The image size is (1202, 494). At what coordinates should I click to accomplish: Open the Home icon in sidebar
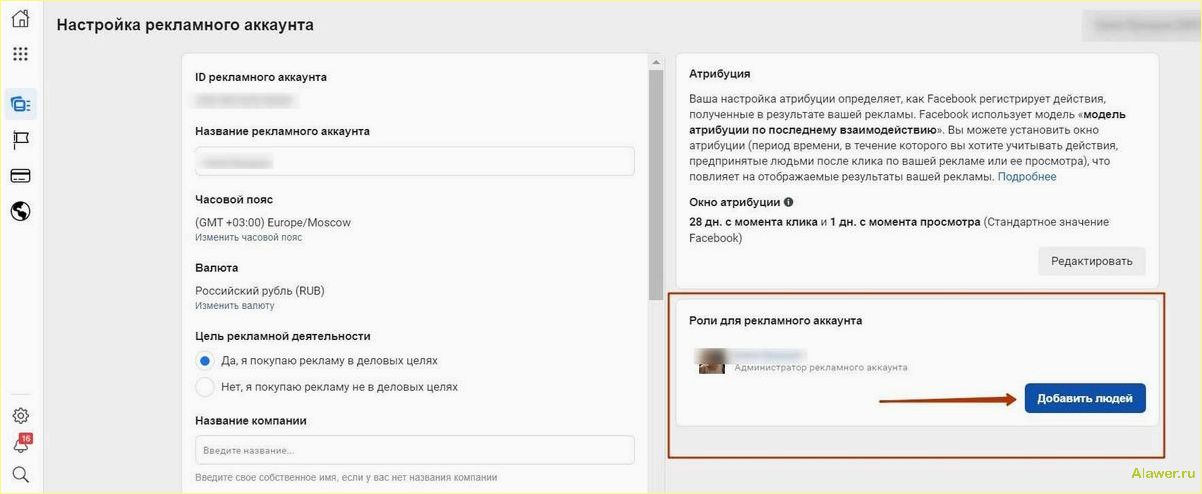[x=20, y=19]
